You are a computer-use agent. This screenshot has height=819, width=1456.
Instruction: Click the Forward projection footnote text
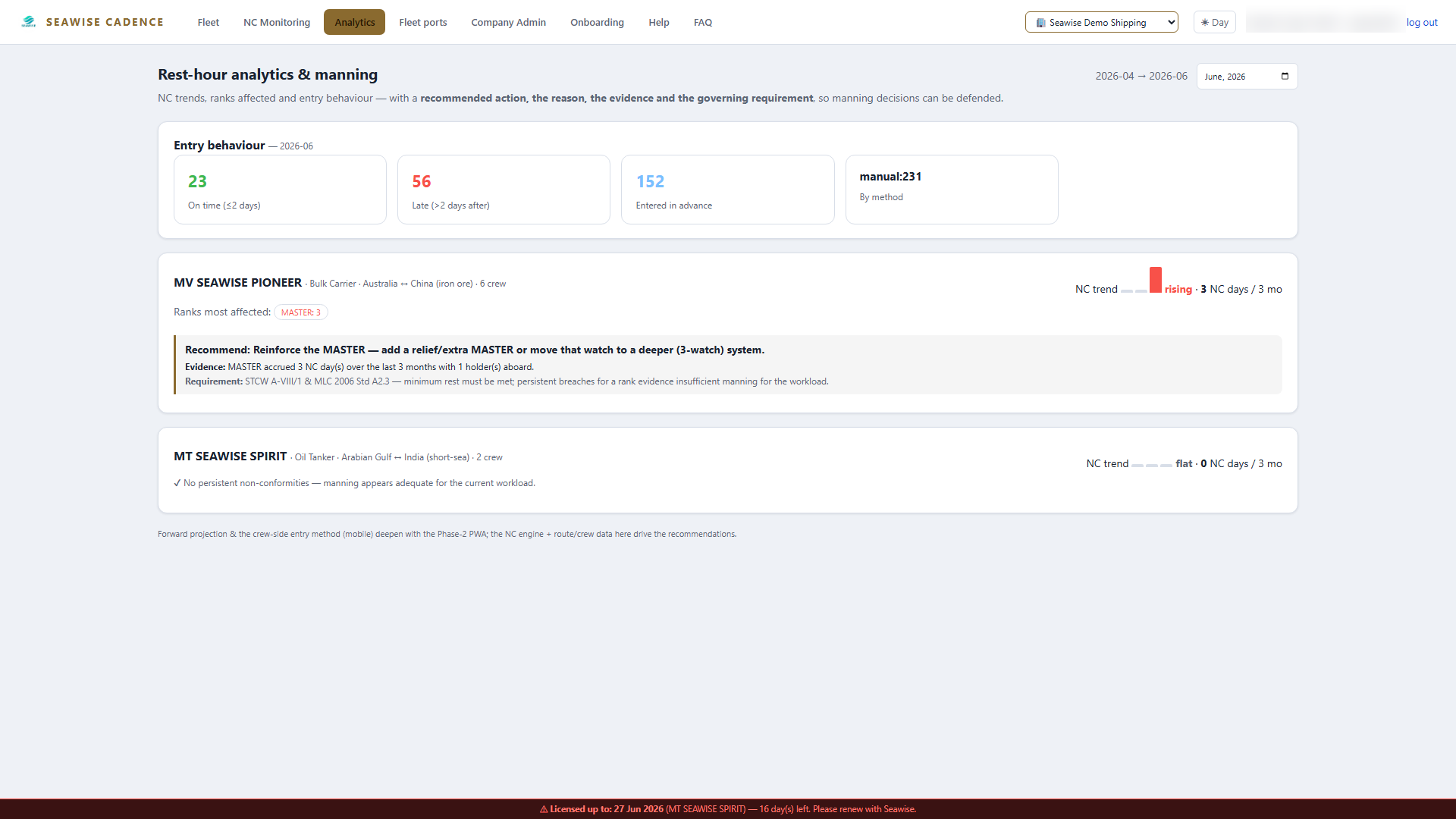447,534
